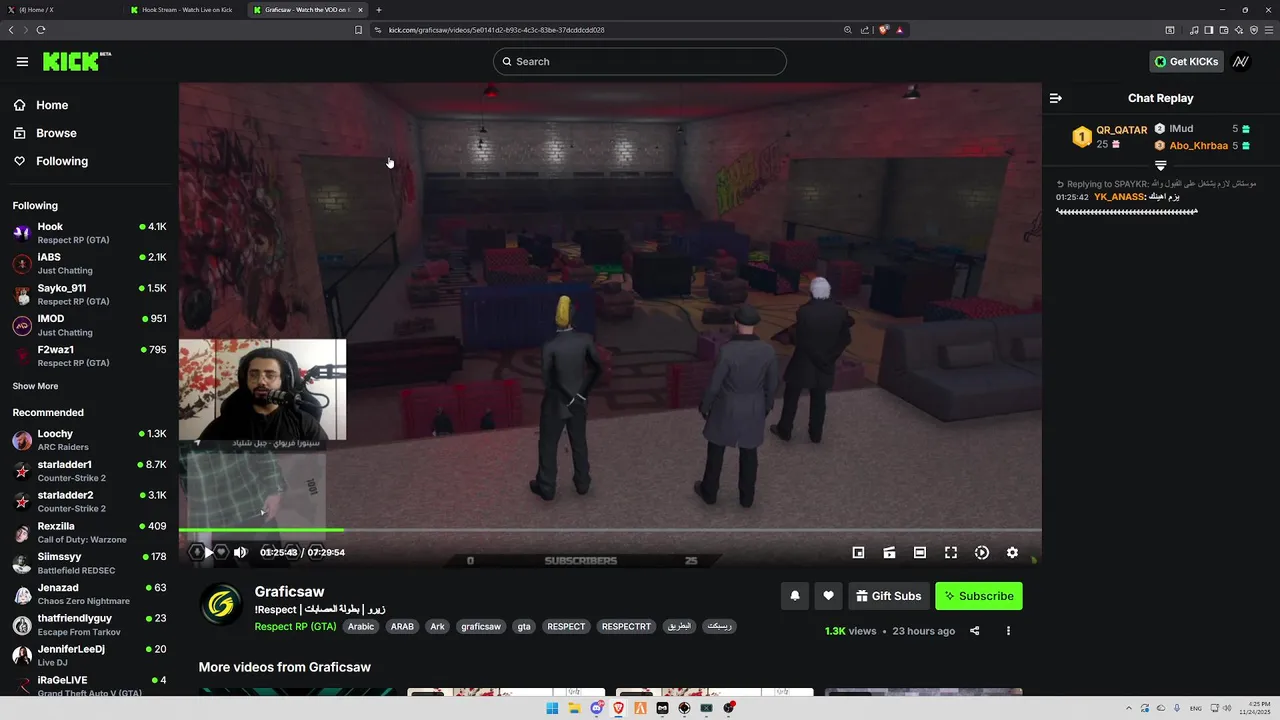Open starladder2 recommended channel
The height and width of the screenshot is (720, 1280).
tap(89, 502)
